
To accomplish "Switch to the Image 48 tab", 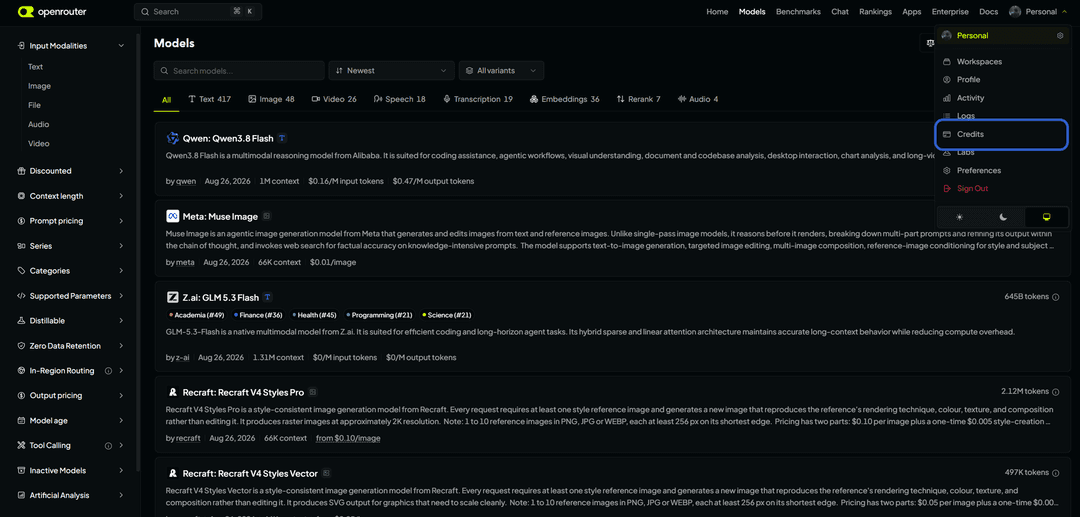I will [x=271, y=99].
